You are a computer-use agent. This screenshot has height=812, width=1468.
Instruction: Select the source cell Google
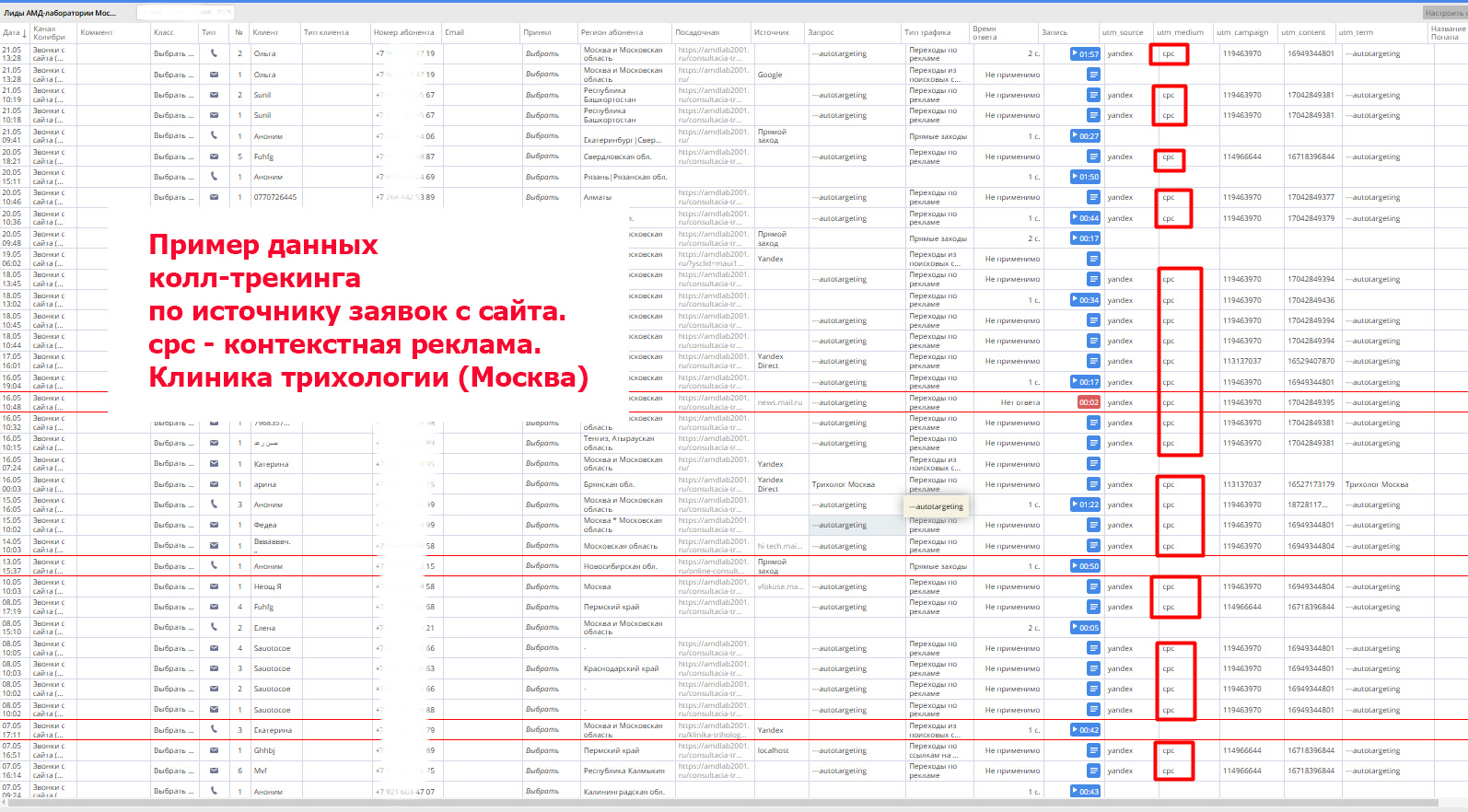point(770,75)
